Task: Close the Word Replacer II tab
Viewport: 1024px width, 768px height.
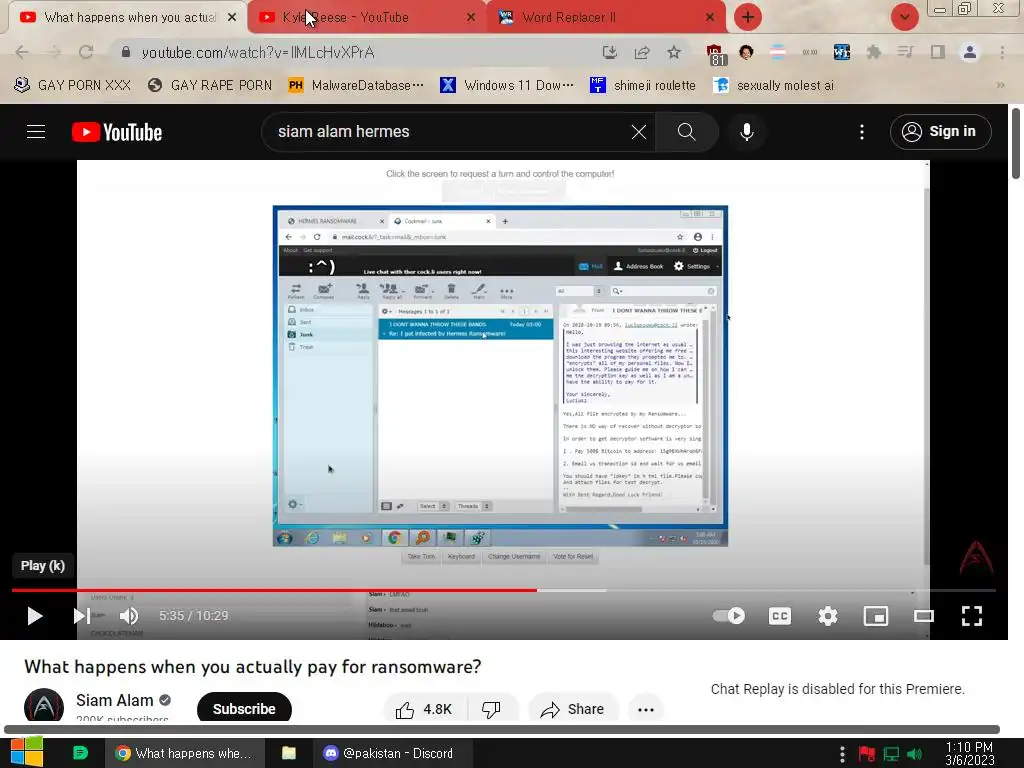Action: coord(710,18)
